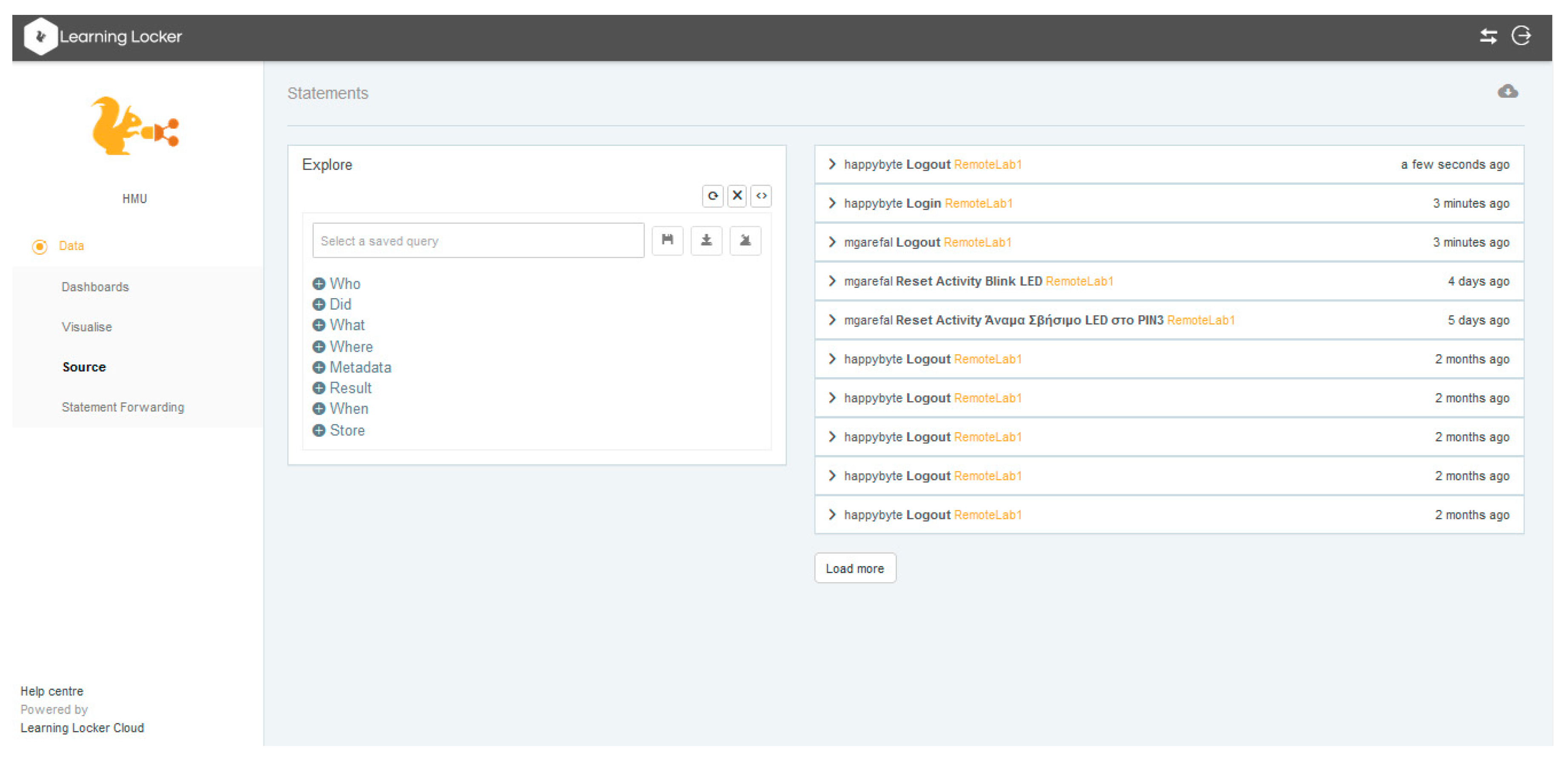Expand the Who filter section
Viewport: 1568px width, 760px height.
point(318,284)
